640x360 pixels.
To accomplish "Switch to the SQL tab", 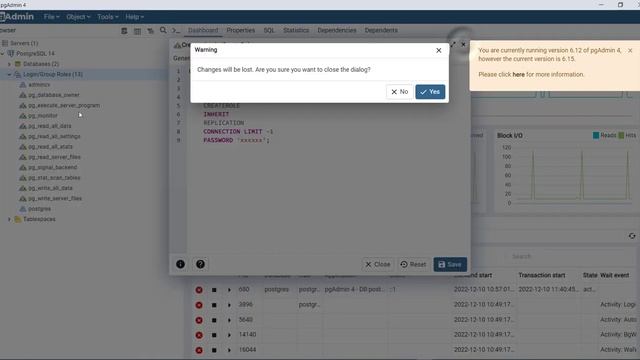I will tap(269, 30).
